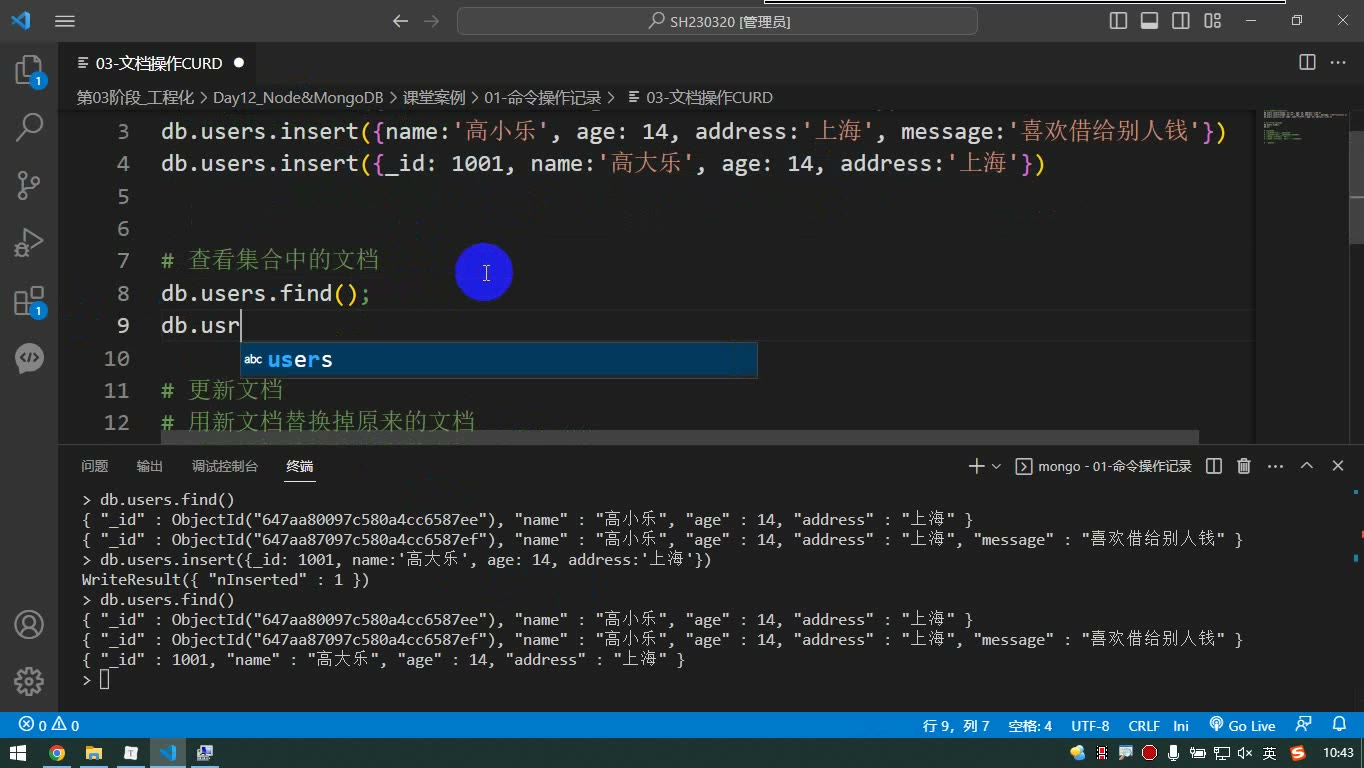The image size is (1364, 768).
Task: Toggle the muted volume icon in system tray
Action: pyautogui.click(x=1245, y=753)
